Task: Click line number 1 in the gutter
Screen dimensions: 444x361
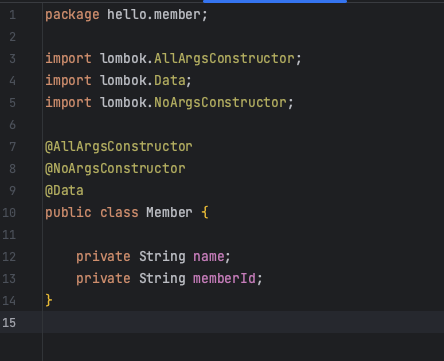Action: click(x=12, y=15)
